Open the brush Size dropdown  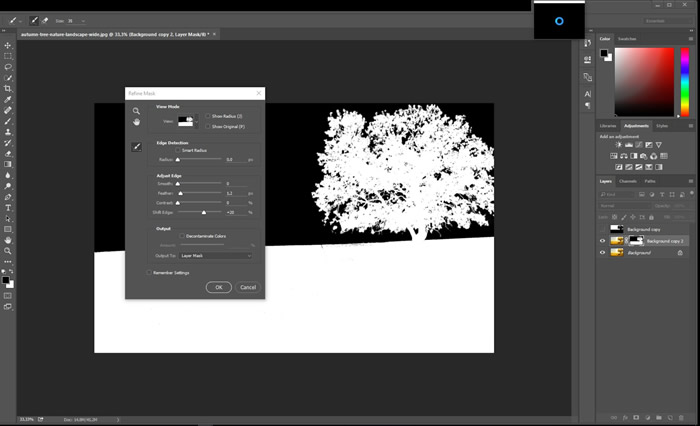click(x=83, y=21)
